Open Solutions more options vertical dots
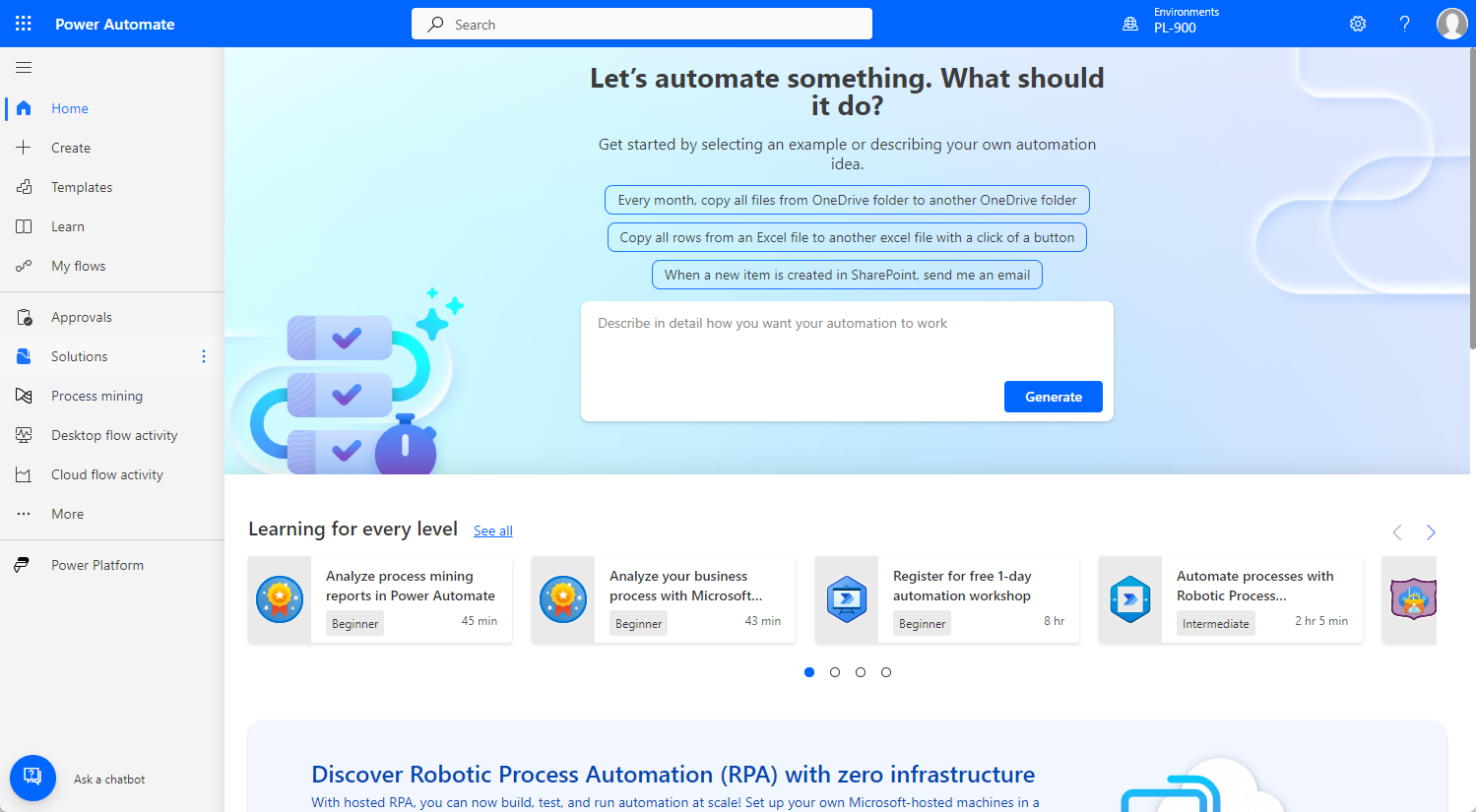 204,356
